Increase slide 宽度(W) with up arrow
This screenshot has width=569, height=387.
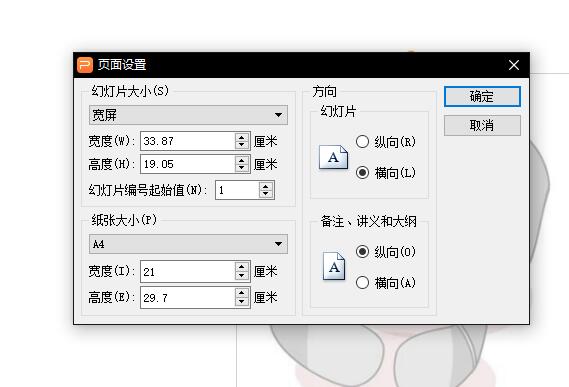tap(242, 137)
